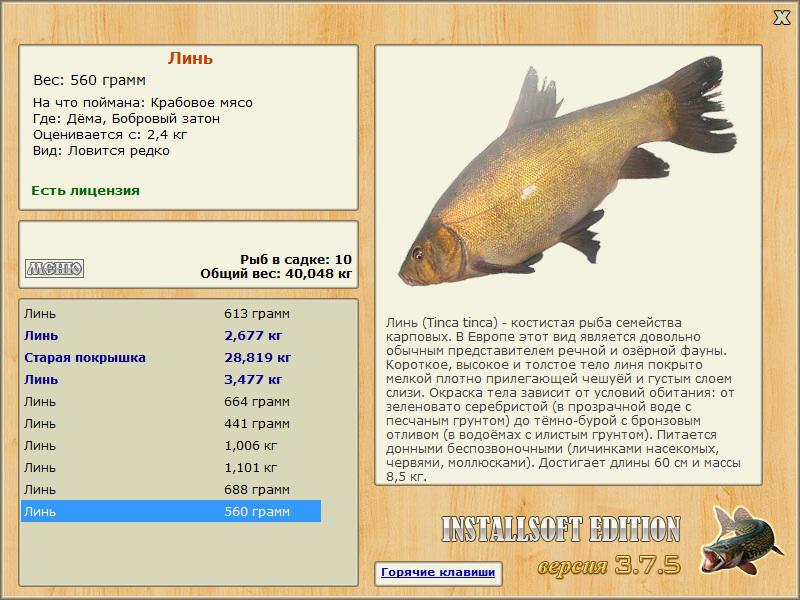
Task: Close the fish info window with X
Action: tap(781, 17)
